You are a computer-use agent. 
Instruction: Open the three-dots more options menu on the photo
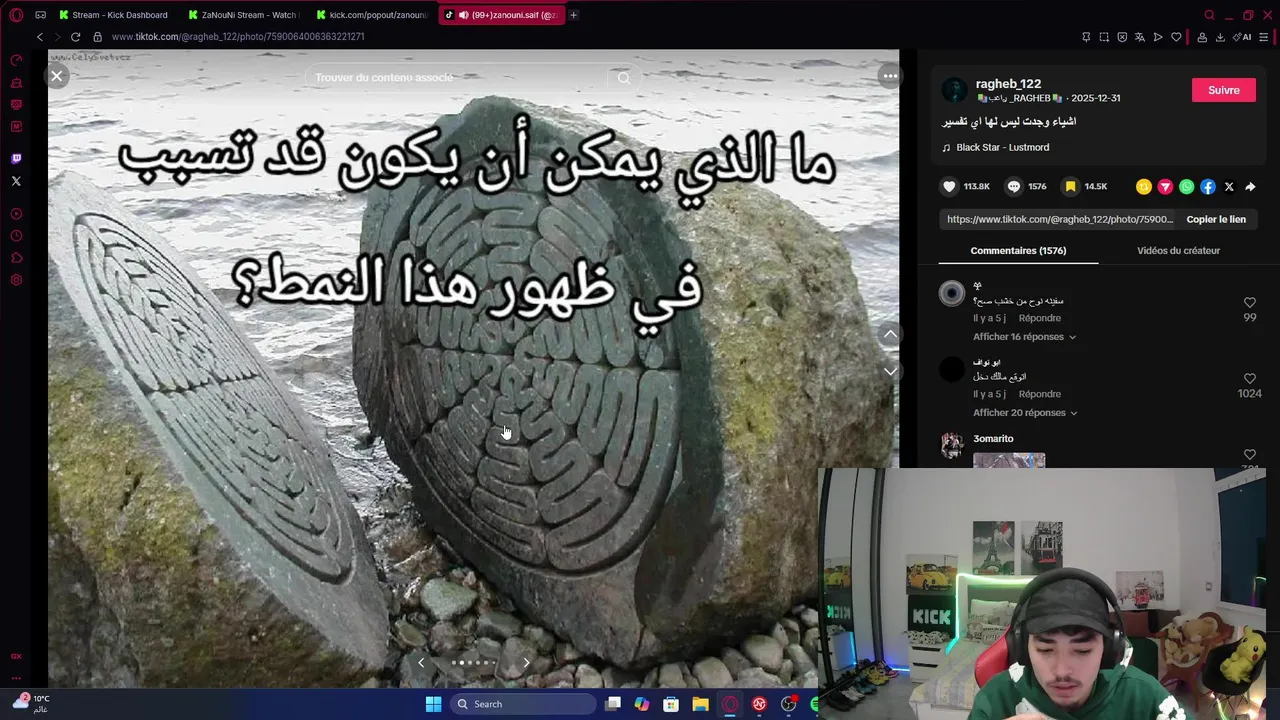click(x=889, y=76)
